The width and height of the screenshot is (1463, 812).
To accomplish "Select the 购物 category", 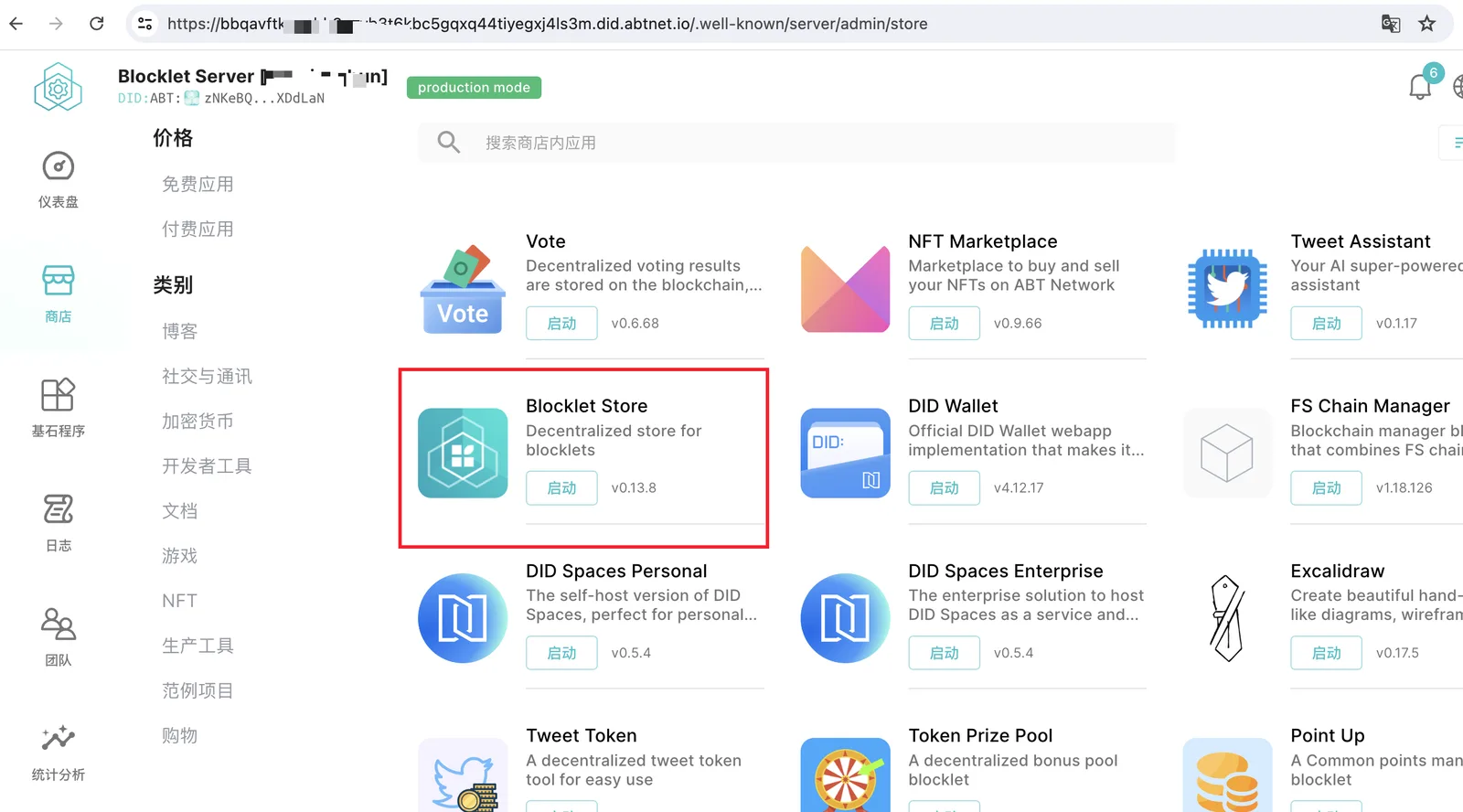I will (x=179, y=735).
